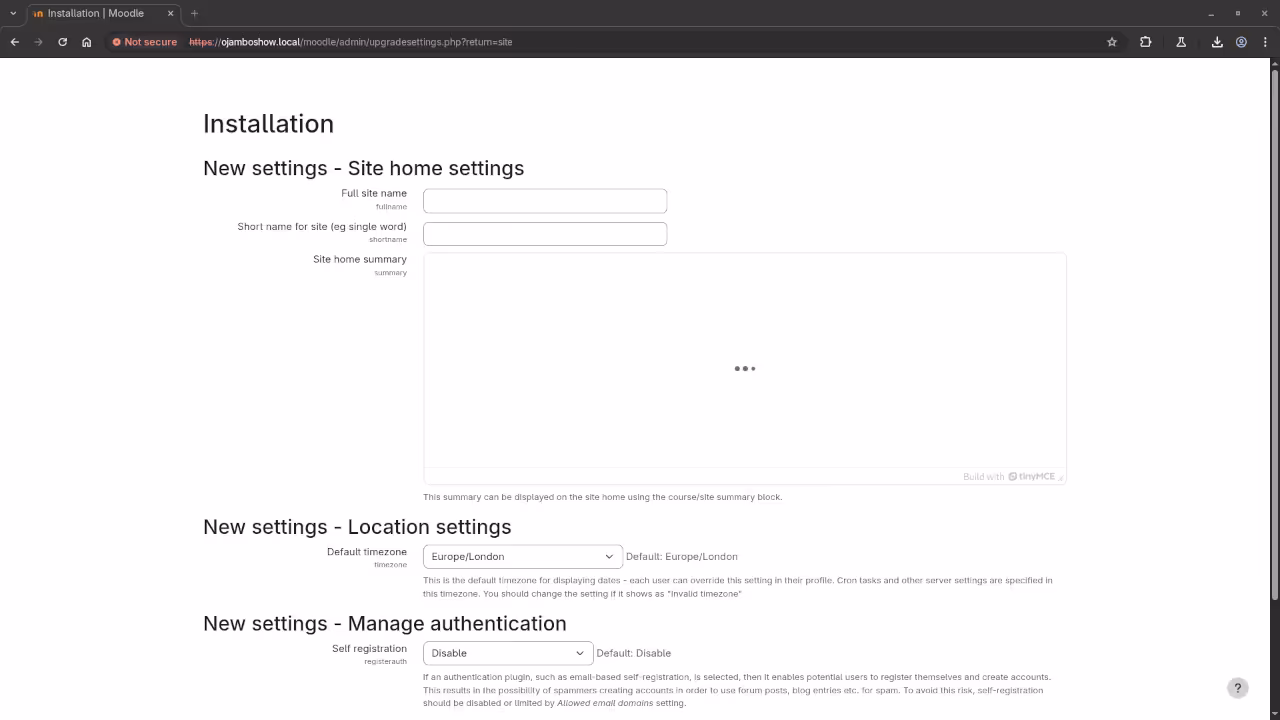Bookmark this page with the star icon
The height and width of the screenshot is (720, 1280).
(x=1111, y=42)
